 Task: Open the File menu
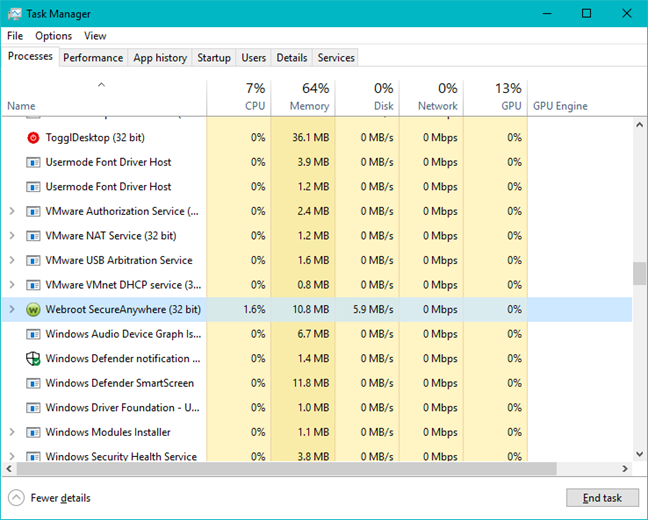(15, 36)
